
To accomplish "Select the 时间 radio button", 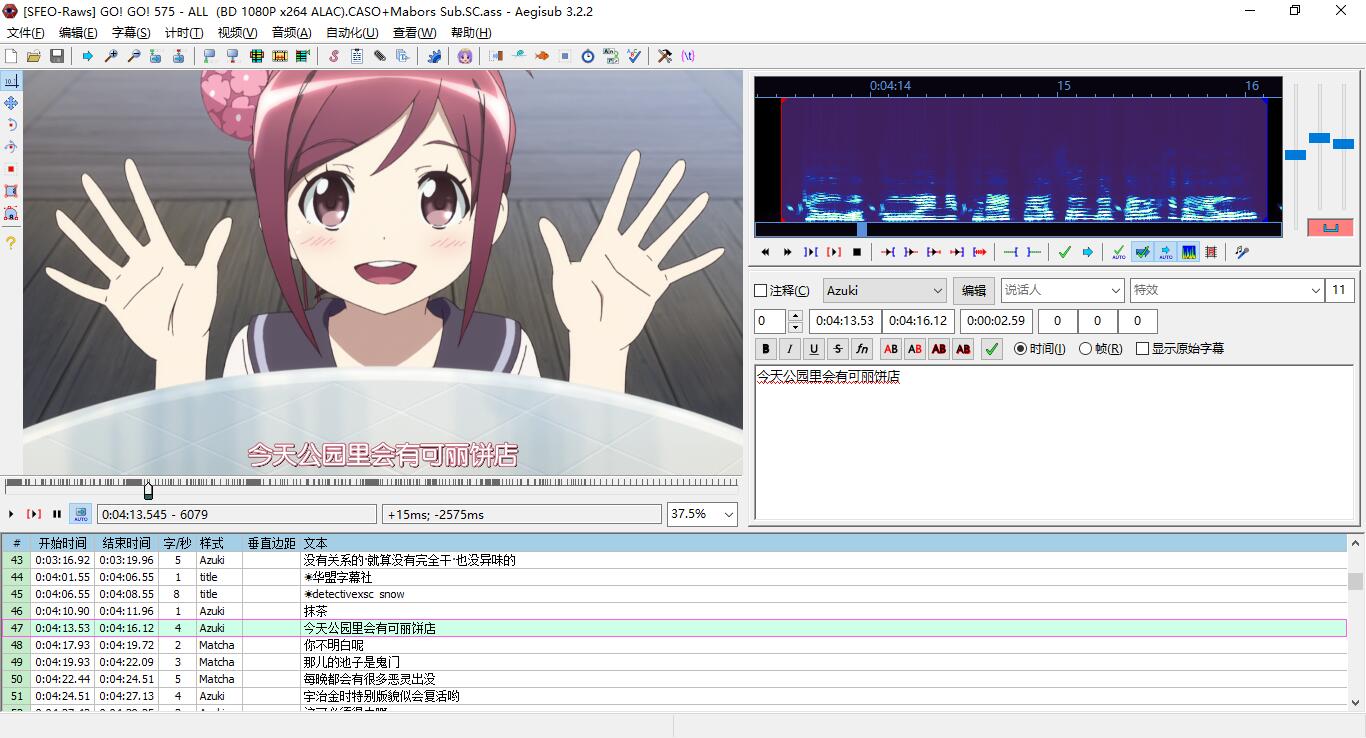I will coord(1020,349).
